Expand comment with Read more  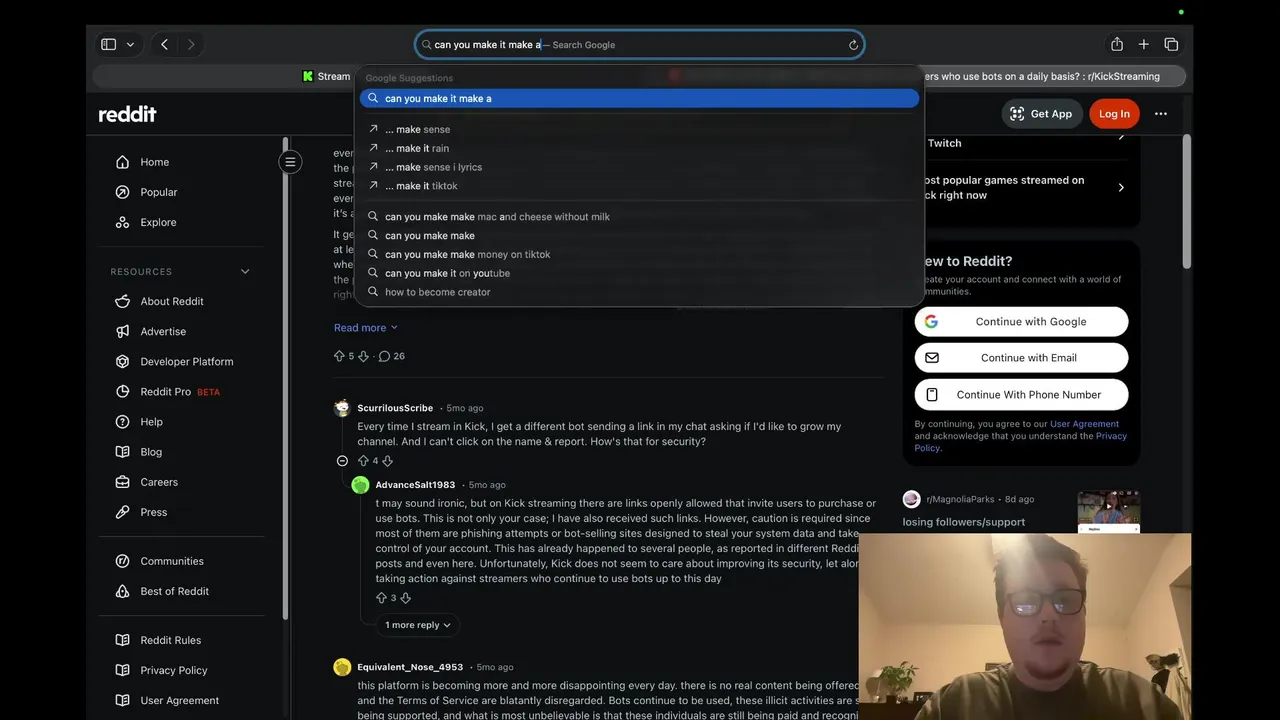(365, 328)
